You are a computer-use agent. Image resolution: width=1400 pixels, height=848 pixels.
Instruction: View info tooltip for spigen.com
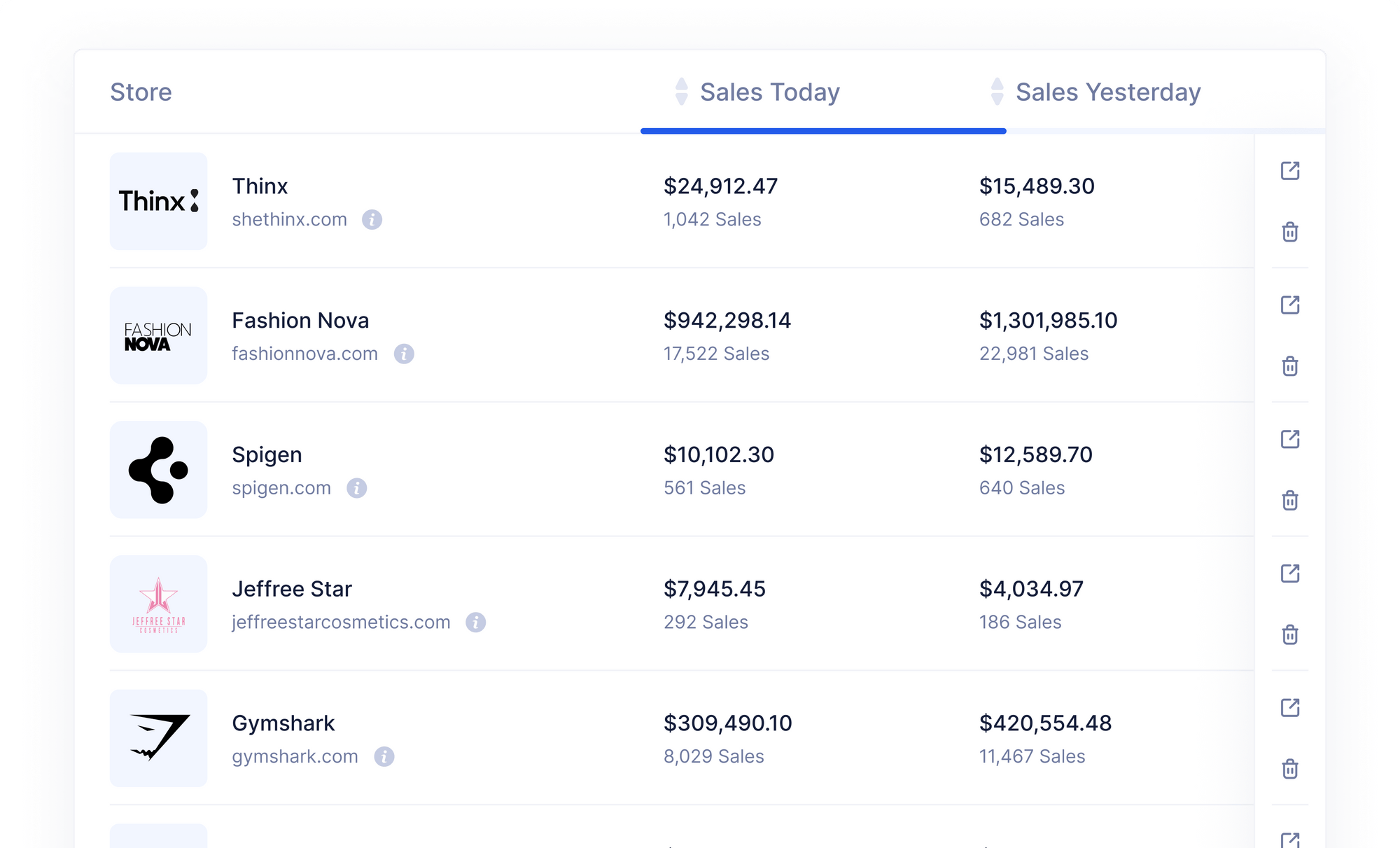pyautogui.click(x=356, y=489)
